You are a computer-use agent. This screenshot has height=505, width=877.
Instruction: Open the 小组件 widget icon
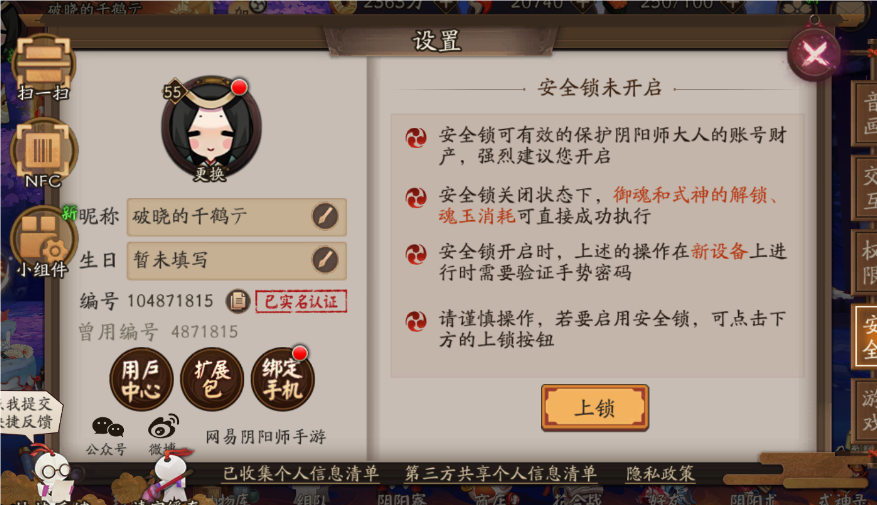[x=41, y=242]
